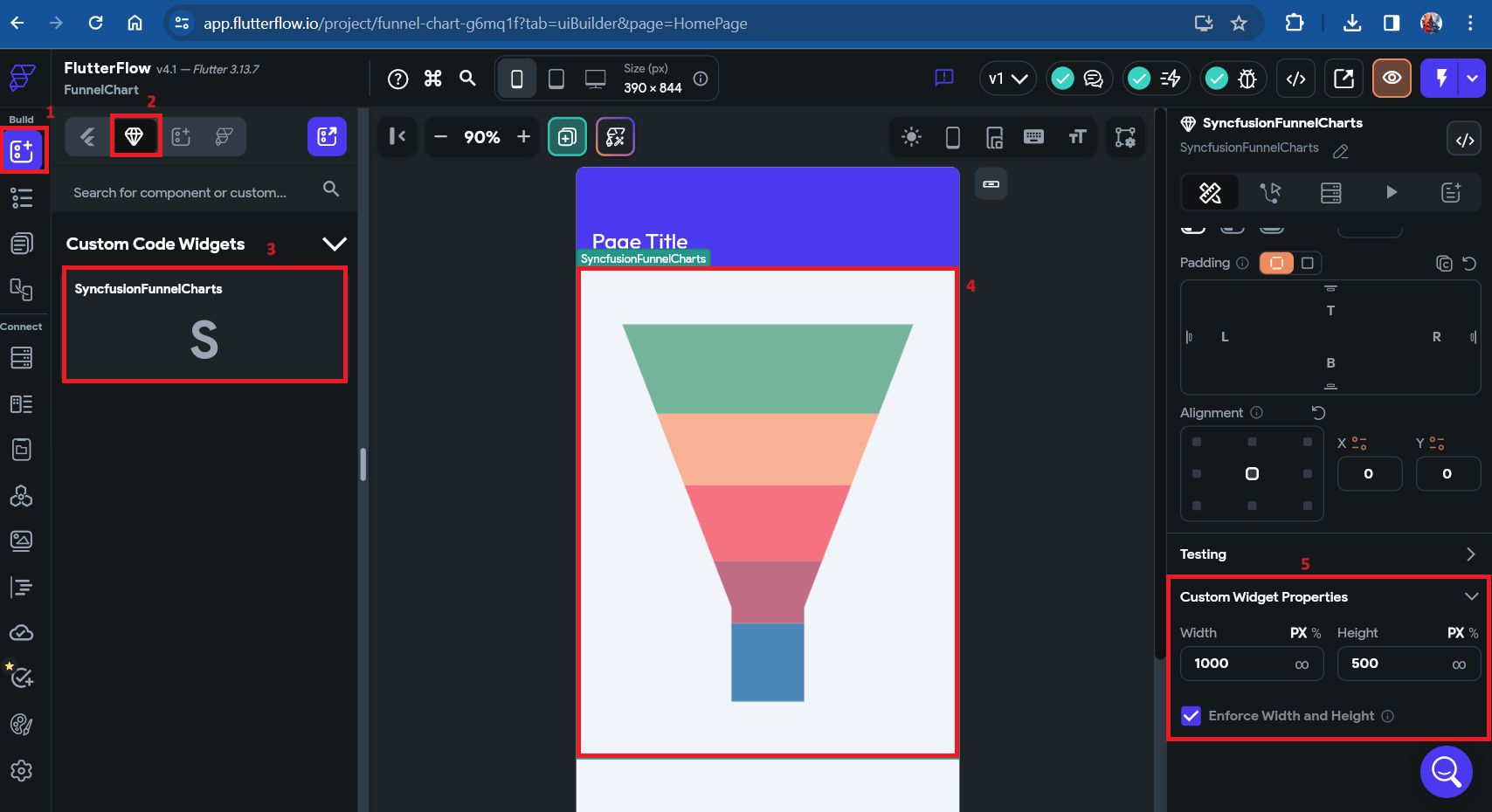Open the Widget Tree panel
This screenshot has width=1492, height=812.
coord(22,198)
